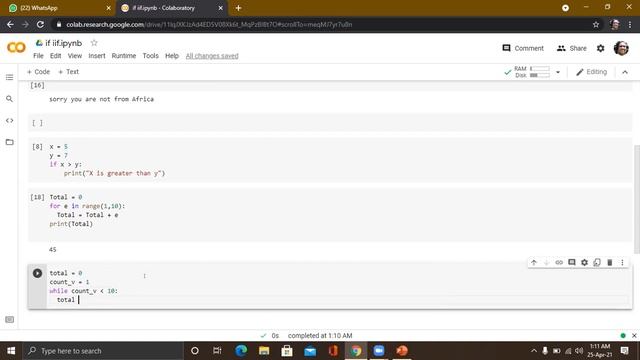The height and width of the screenshot is (360, 640).
Task: Open a new browser tab
Action: pos(238,8)
